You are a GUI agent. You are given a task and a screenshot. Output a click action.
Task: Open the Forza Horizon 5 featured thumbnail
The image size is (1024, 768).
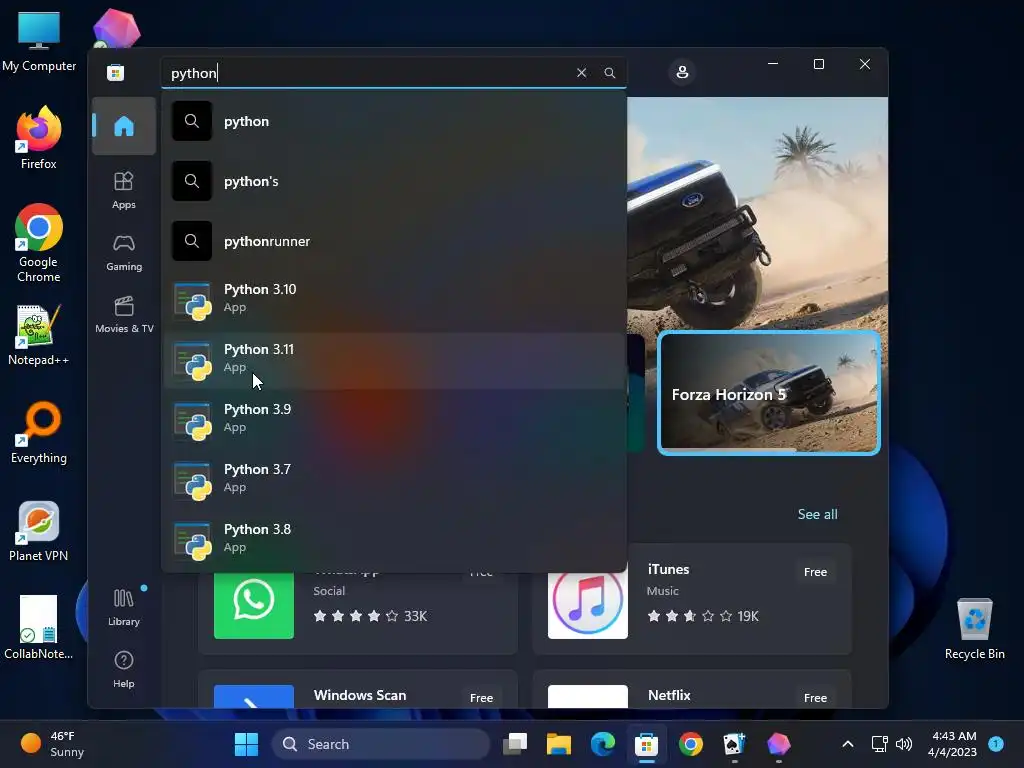point(769,392)
